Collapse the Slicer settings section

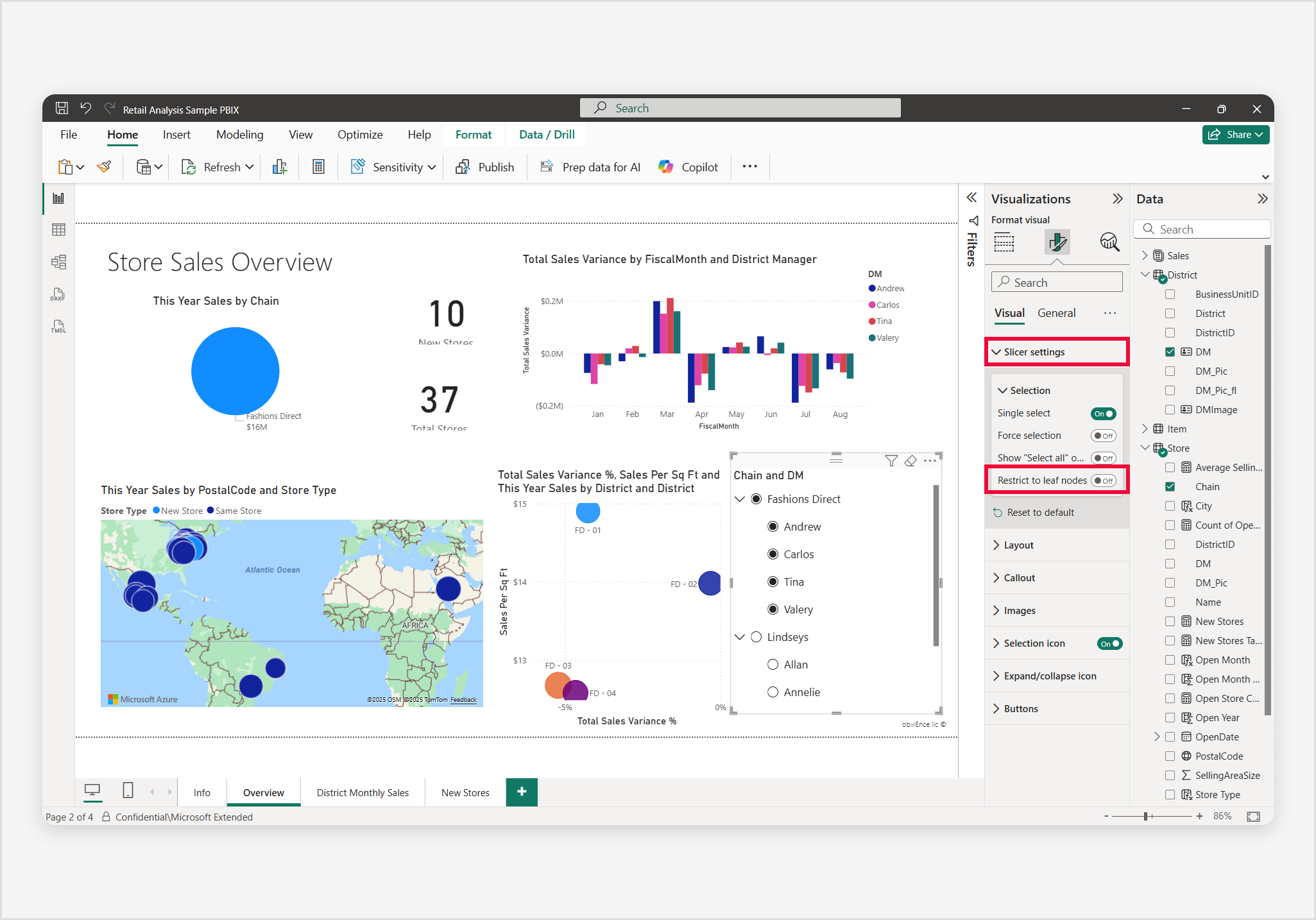[x=996, y=352]
